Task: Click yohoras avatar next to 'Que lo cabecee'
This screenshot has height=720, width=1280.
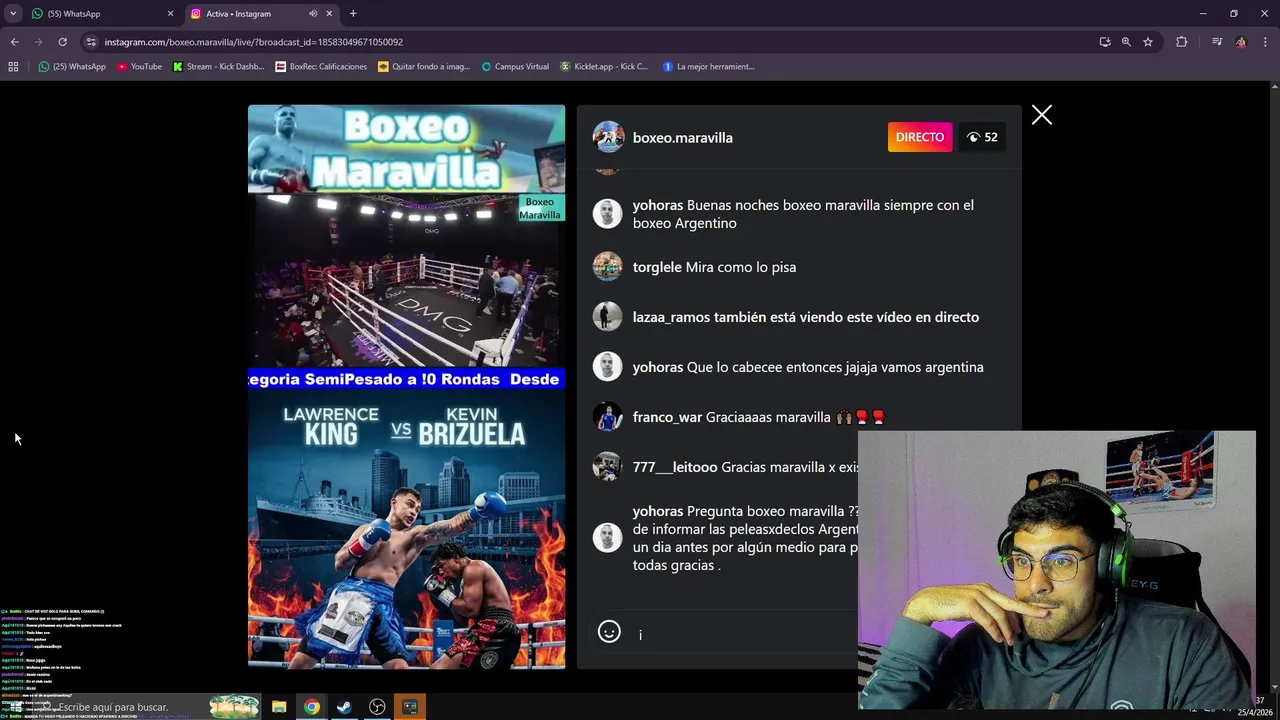Action: [607, 366]
